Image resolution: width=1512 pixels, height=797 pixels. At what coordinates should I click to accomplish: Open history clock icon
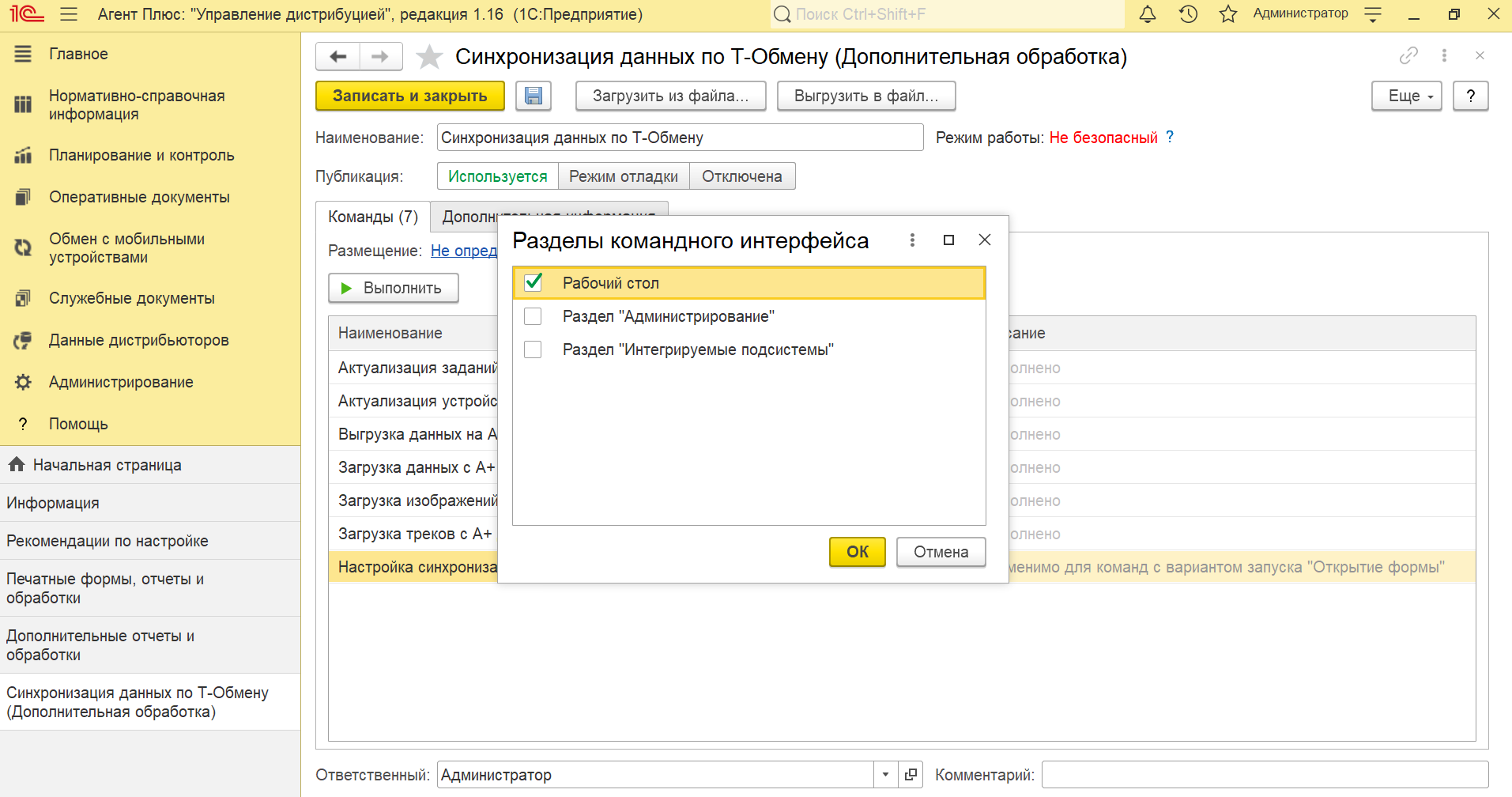pyautogui.click(x=1188, y=14)
